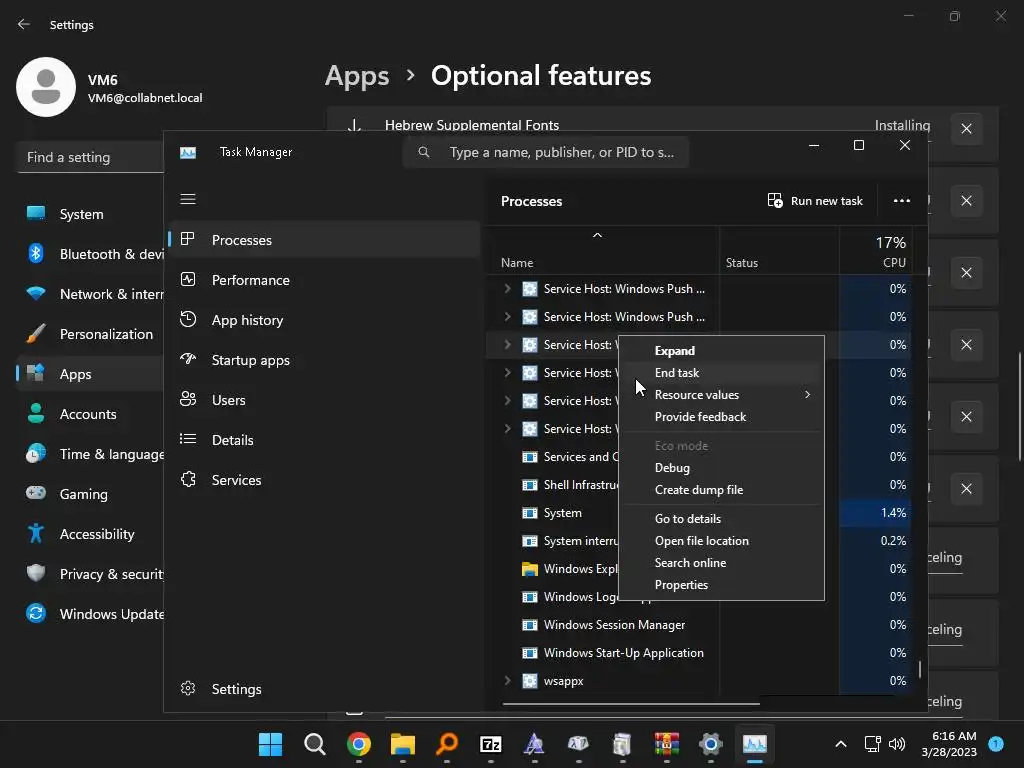Open Bluetooth & devices in Settings
Image resolution: width=1024 pixels, height=768 pixels.
90,254
